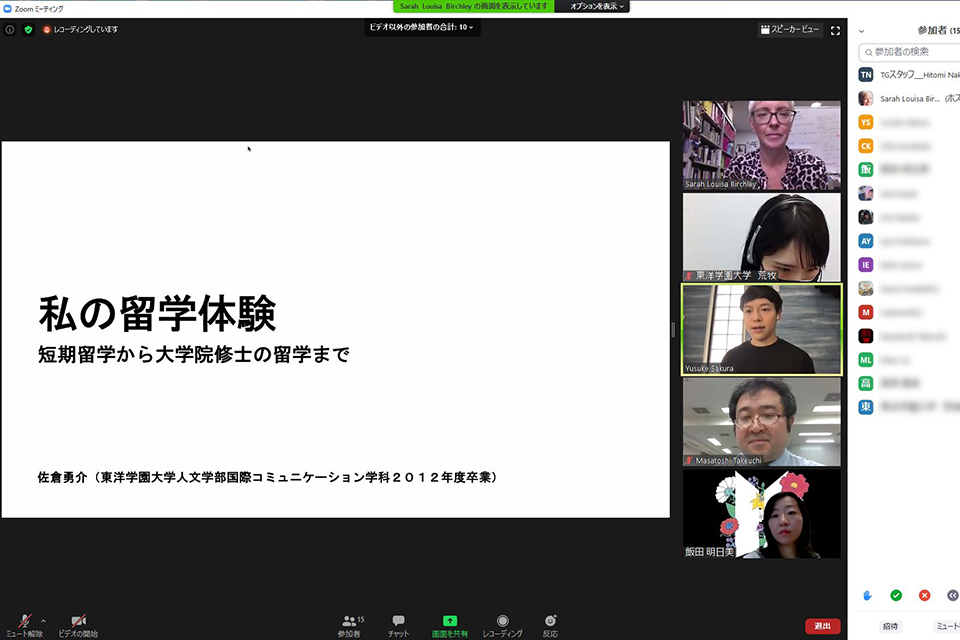Select 東洋学園大学 荒牧 video thumbnail
Viewport: 960px width, 640px height.
tap(762, 238)
